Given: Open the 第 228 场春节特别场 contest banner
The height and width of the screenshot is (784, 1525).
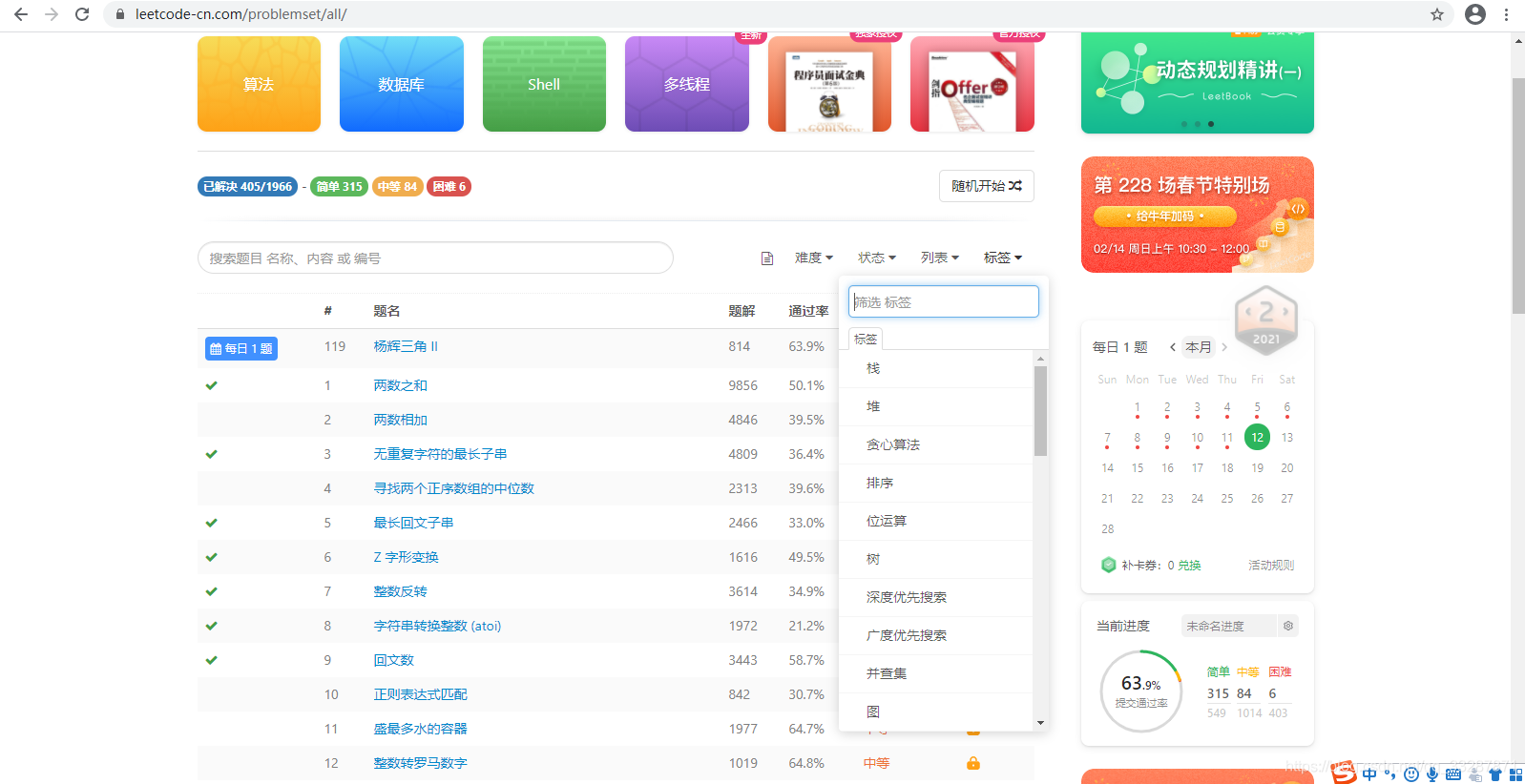Looking at the screenshot, I should (x=1198, y=215).
